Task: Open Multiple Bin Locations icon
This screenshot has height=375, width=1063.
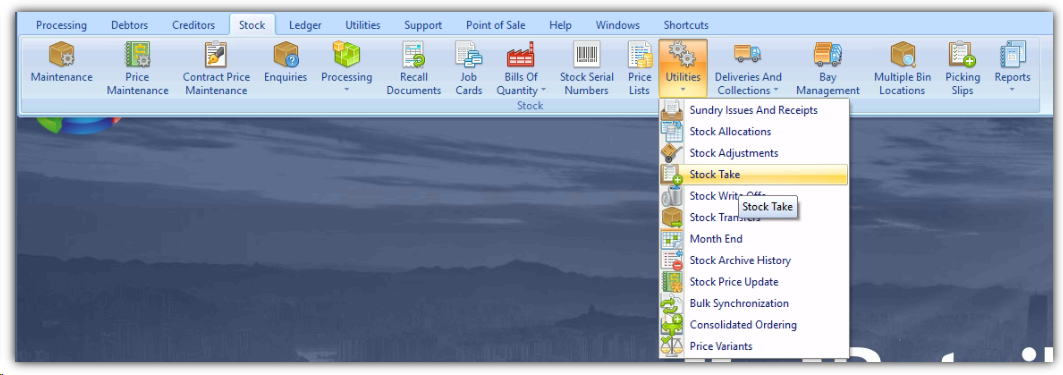Action: pos(902,54)
